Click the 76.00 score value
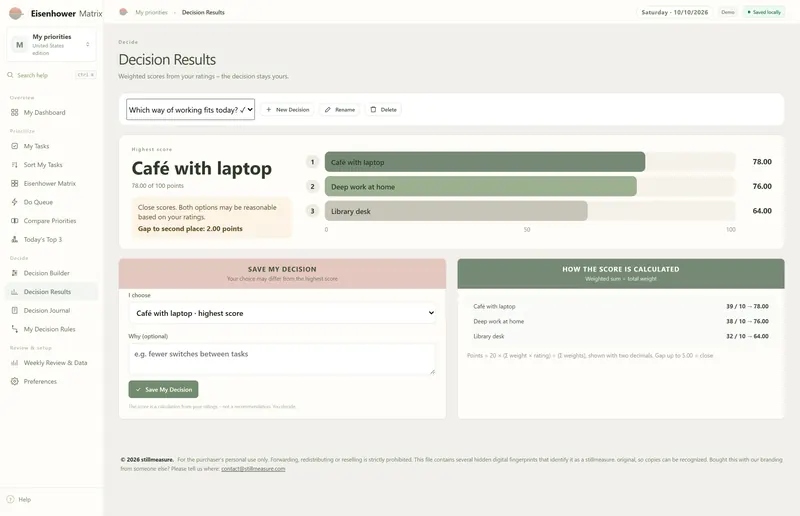The image size is (800, 516). click(762, 186)
